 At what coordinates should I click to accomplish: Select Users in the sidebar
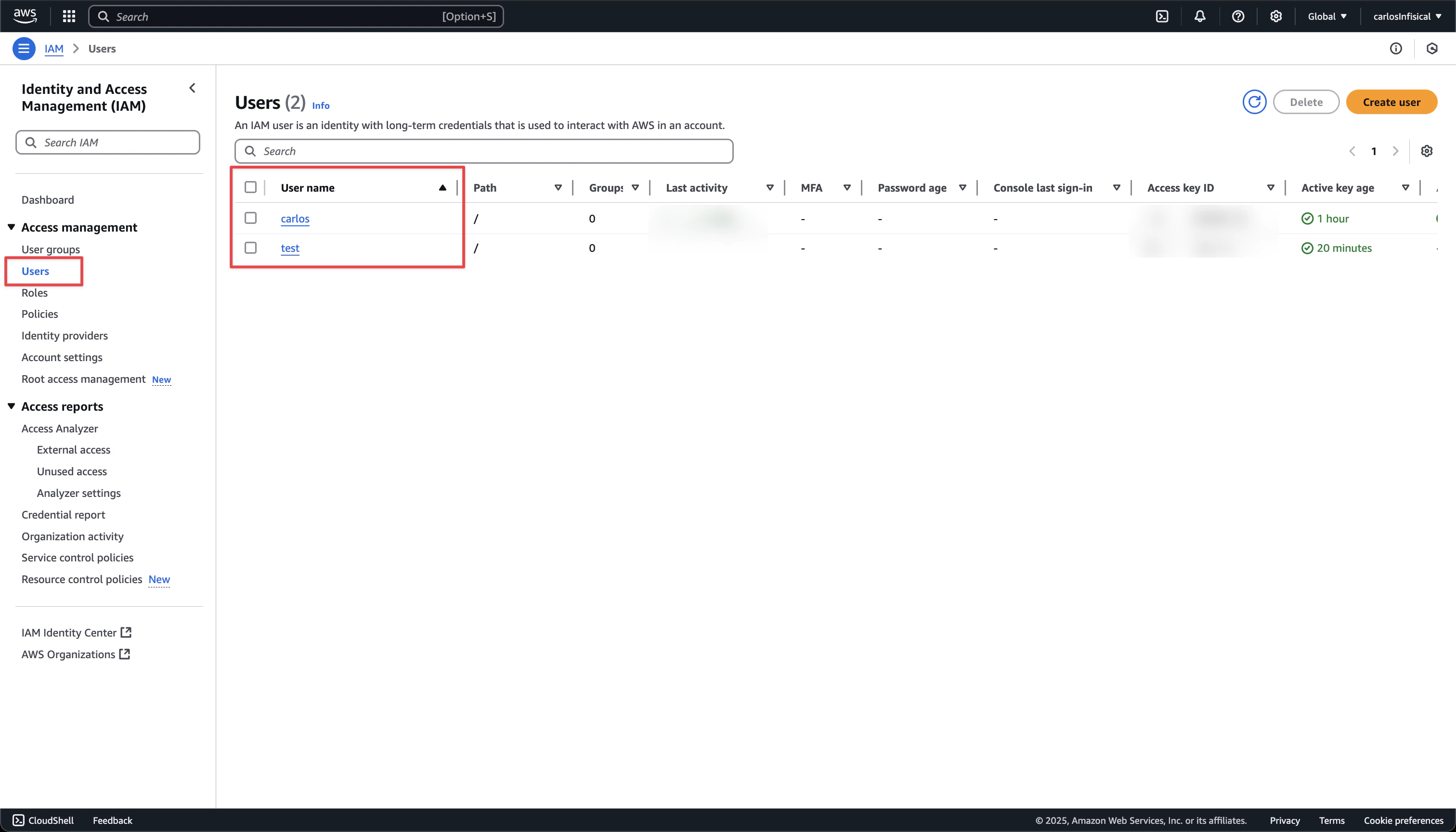click(36, 272)
